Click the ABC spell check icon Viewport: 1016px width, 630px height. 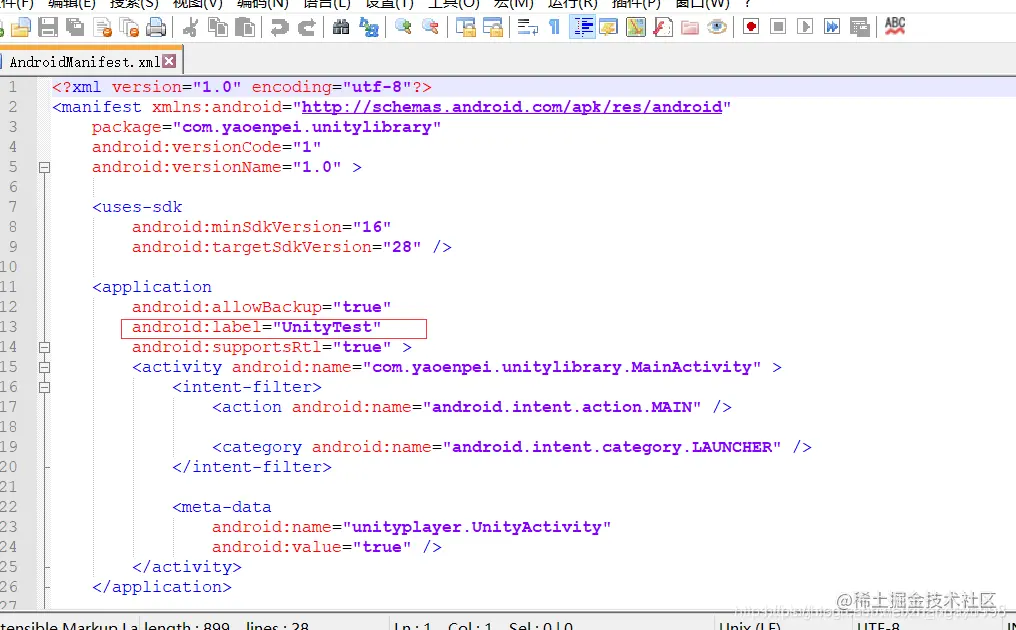pyautogui.click(x=894, y=27)
